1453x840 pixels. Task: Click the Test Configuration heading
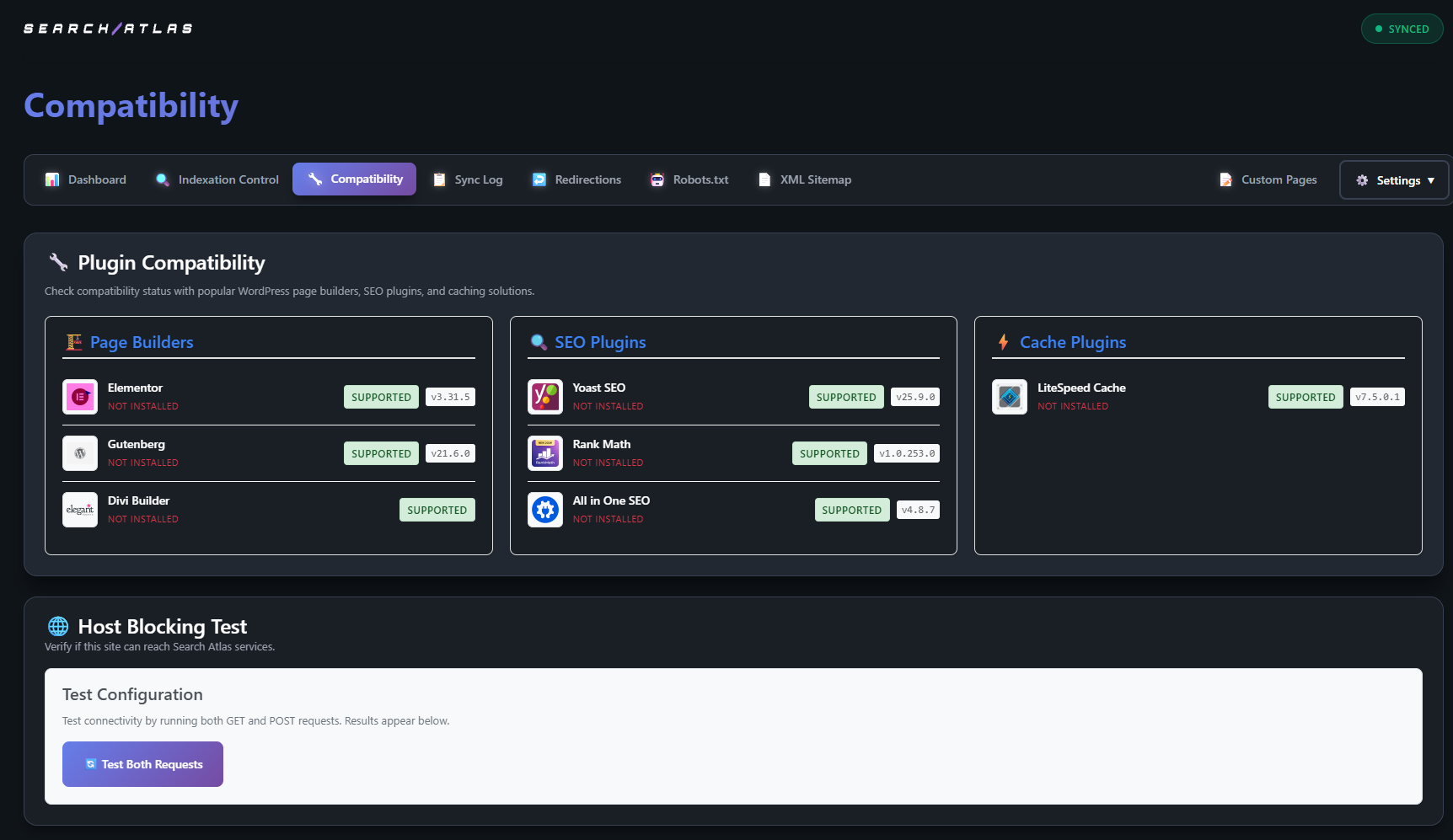[132, 694]
